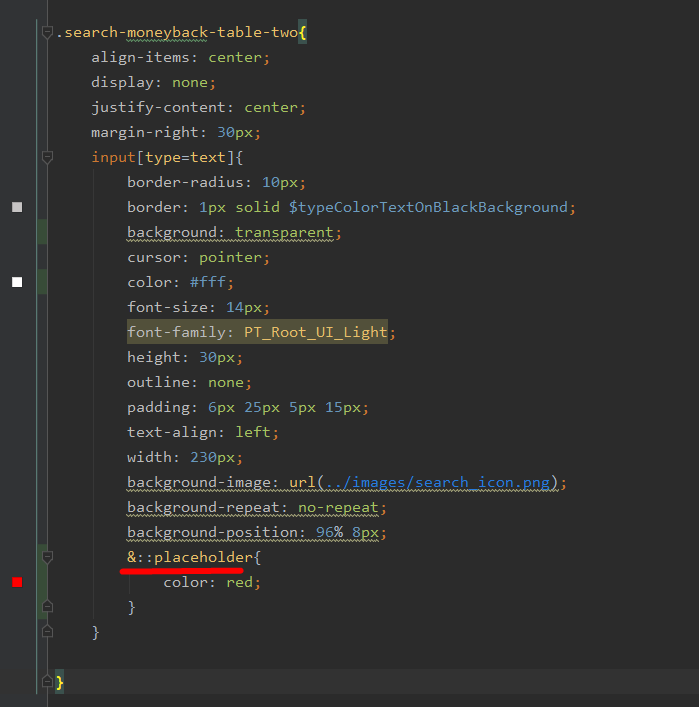The image size is (699, 707).
Task: Click the outline: none declaration
Action: tap(189, 382)
